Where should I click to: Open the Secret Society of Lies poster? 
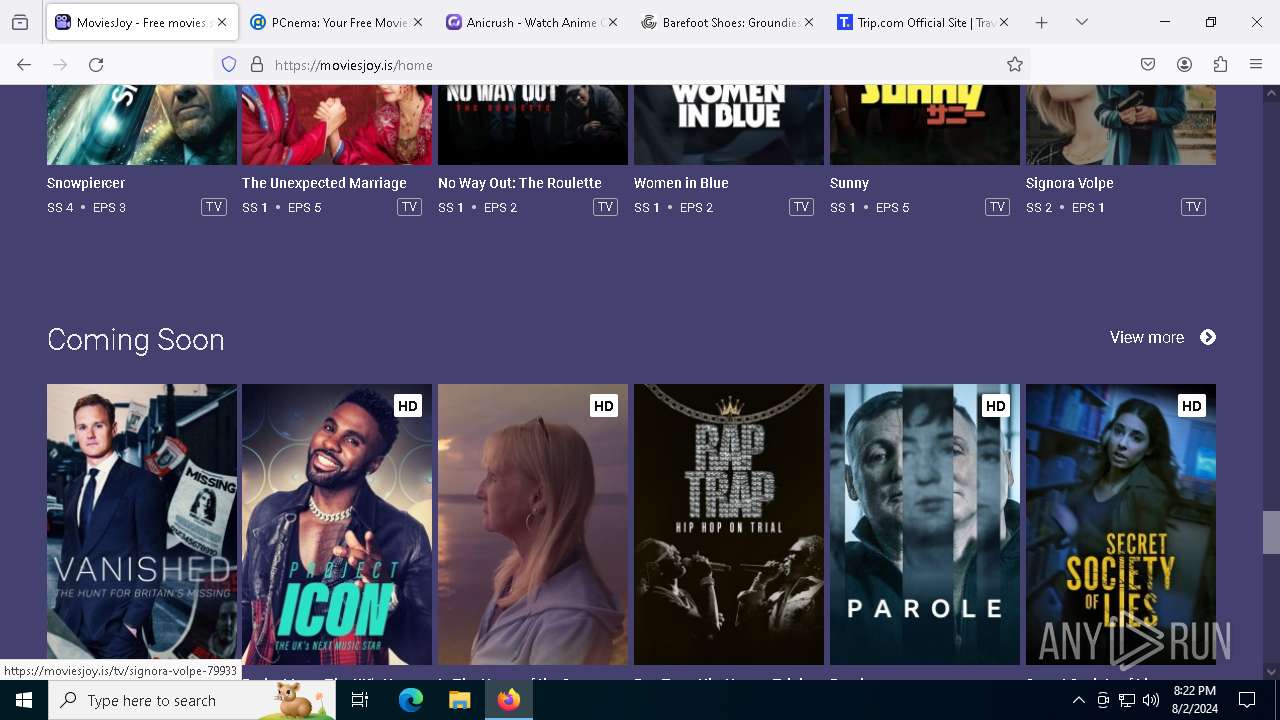pos(1121,524)
